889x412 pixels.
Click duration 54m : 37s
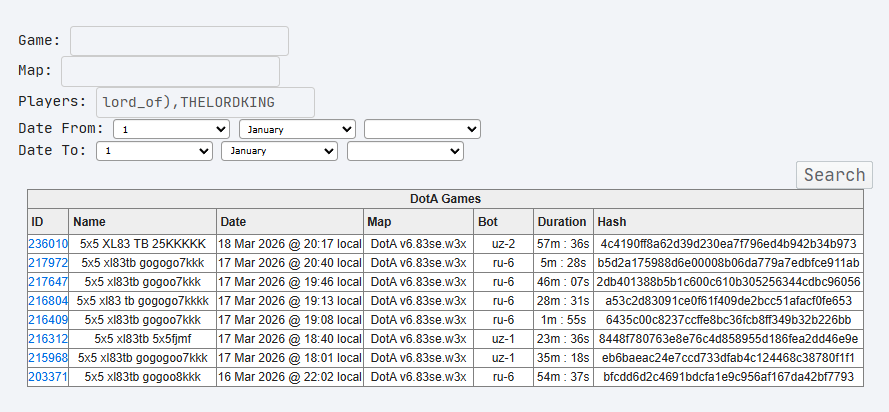564,377
